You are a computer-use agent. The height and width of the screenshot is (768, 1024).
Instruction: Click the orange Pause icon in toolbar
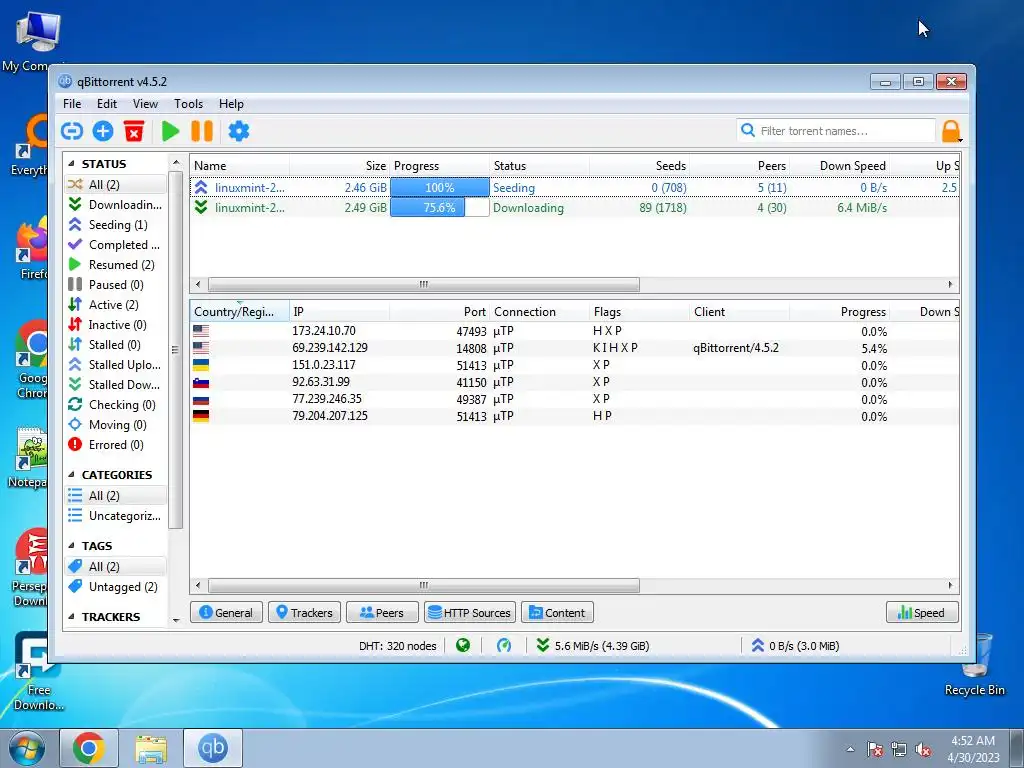coord(202,131)
